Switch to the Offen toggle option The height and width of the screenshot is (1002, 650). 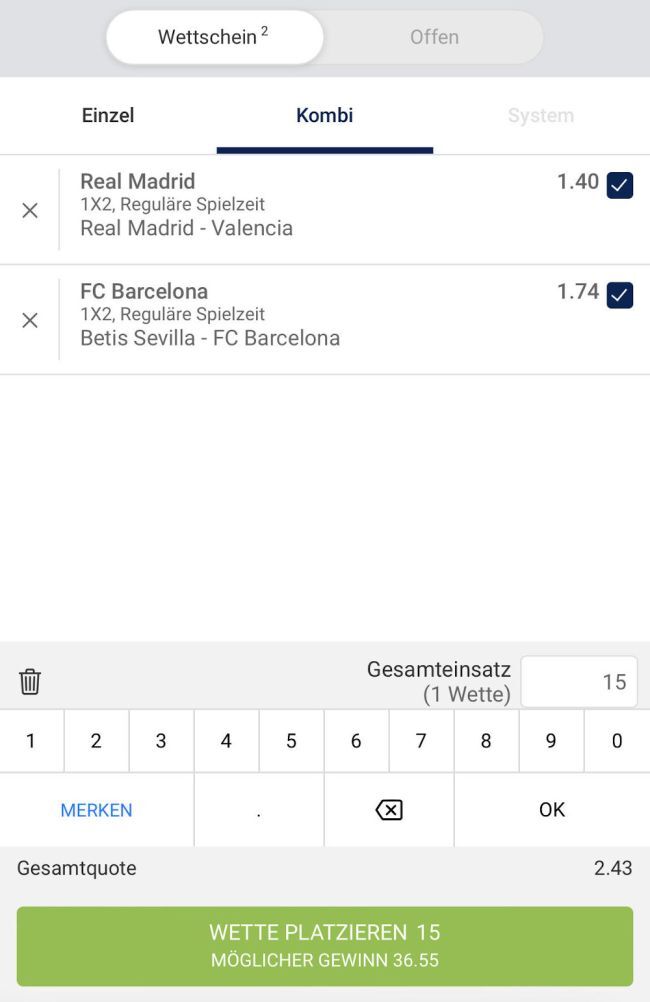(x=434, y=37)
